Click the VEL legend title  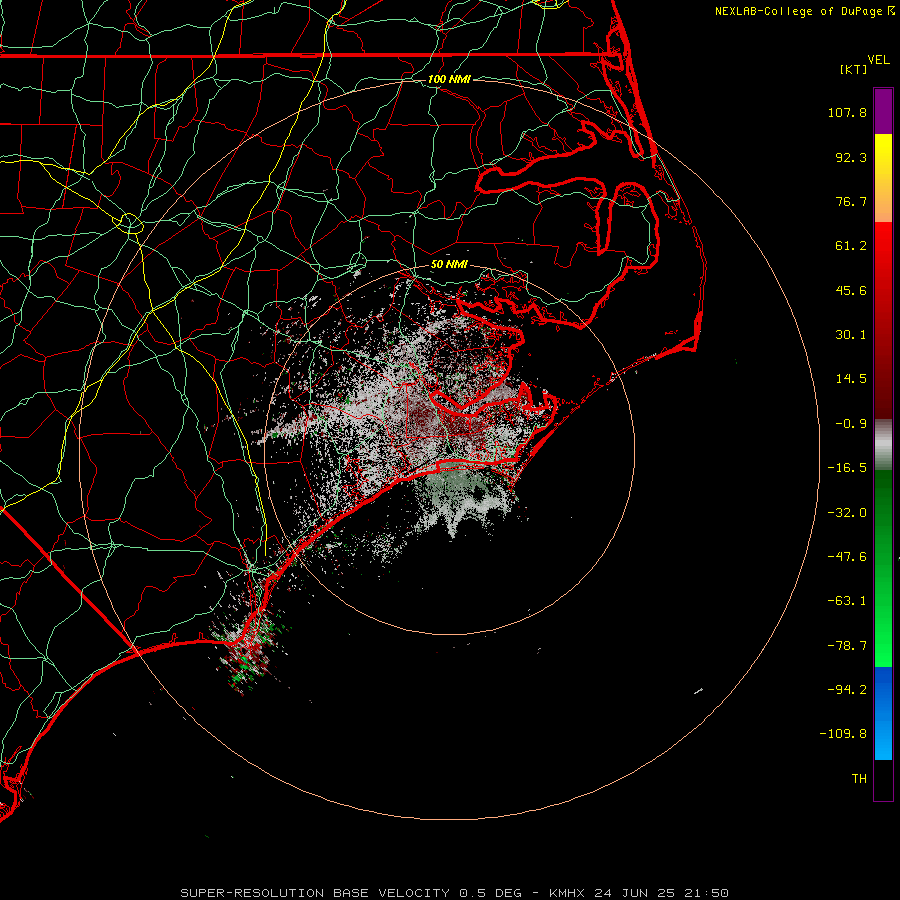point(878,60)
